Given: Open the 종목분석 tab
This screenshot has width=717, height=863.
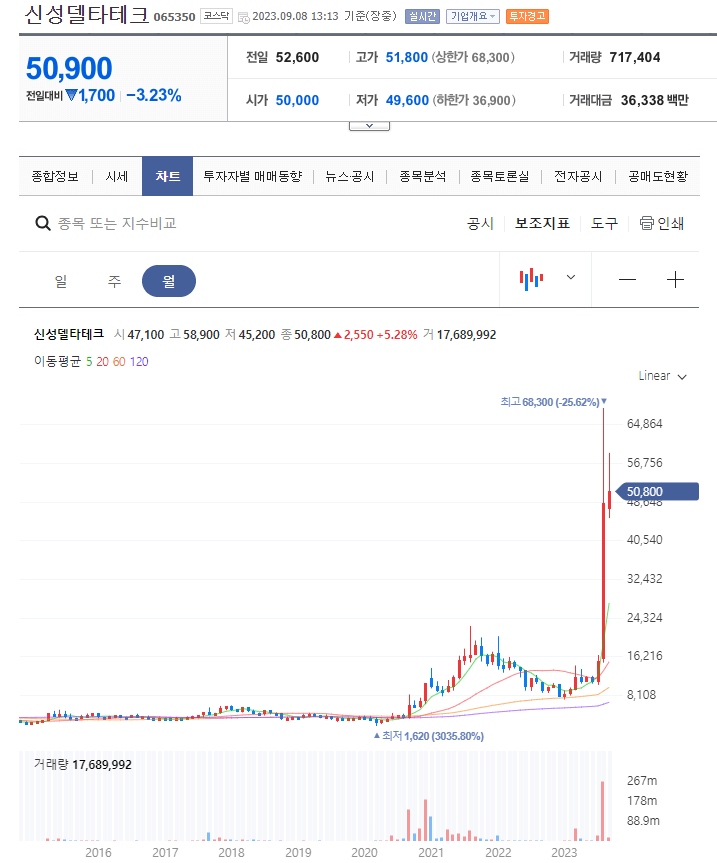Looking at the screenshot, I should [423, 176].
